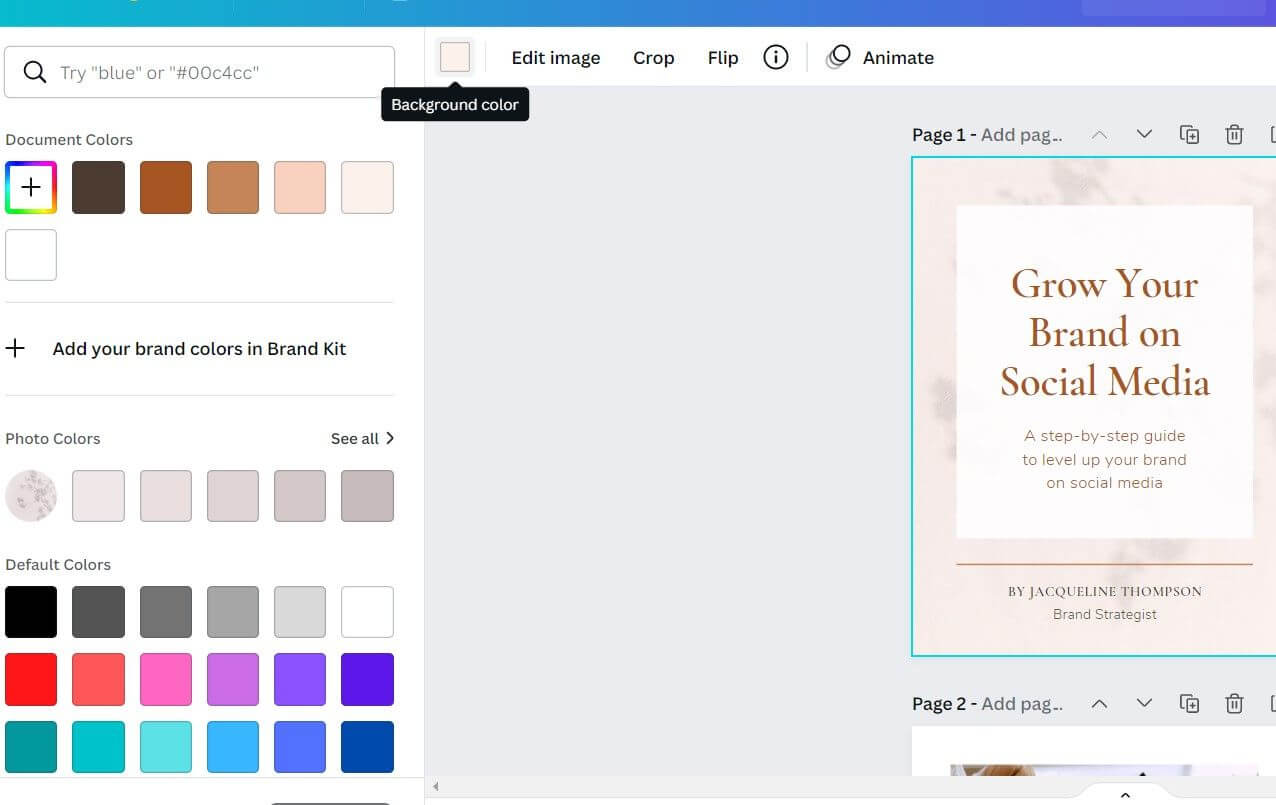Move Page 1 up with the arrow icon
Viewport: 1276px width, 805px height.
(1099, 134)
